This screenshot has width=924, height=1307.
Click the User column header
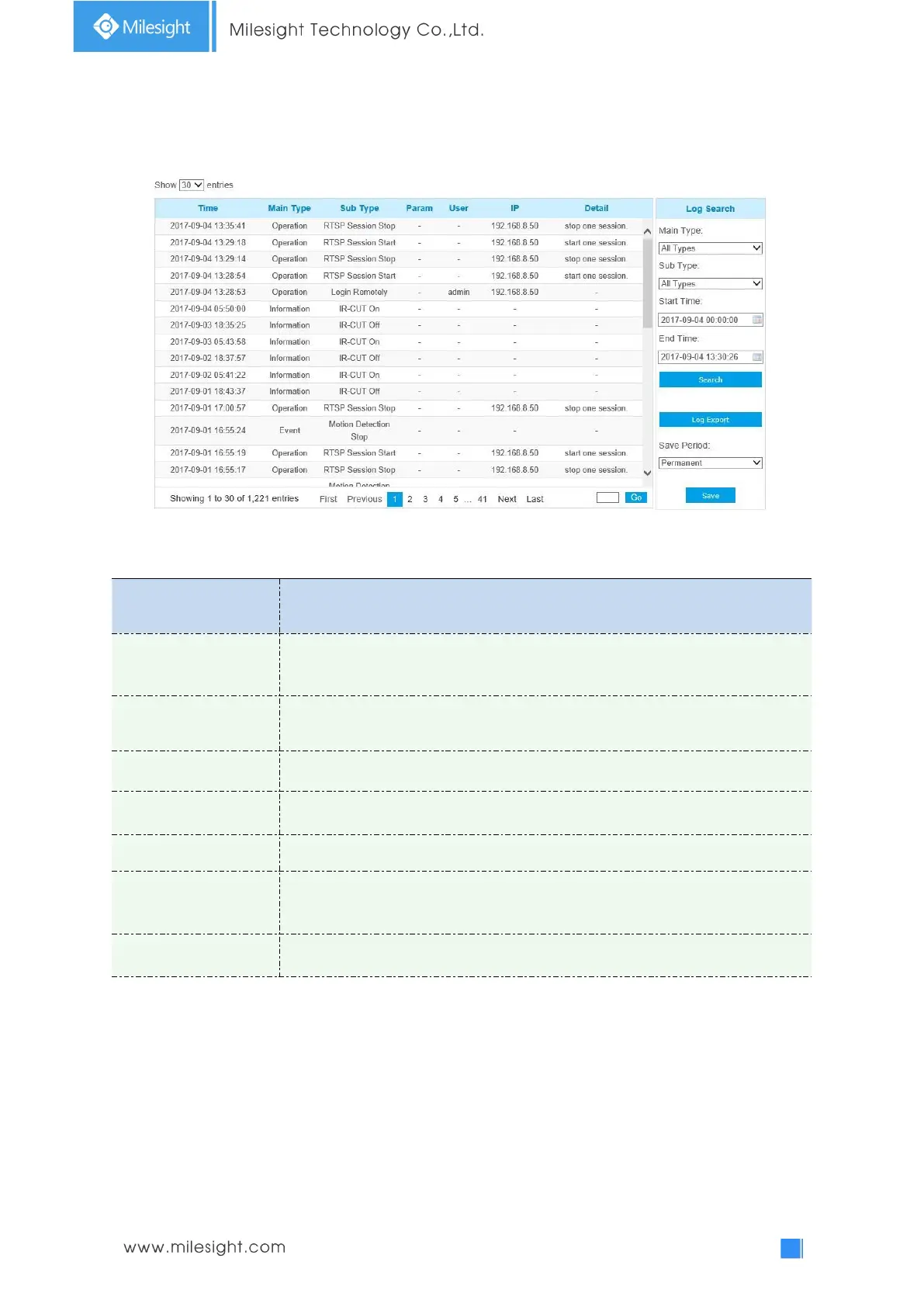(459, 208)
